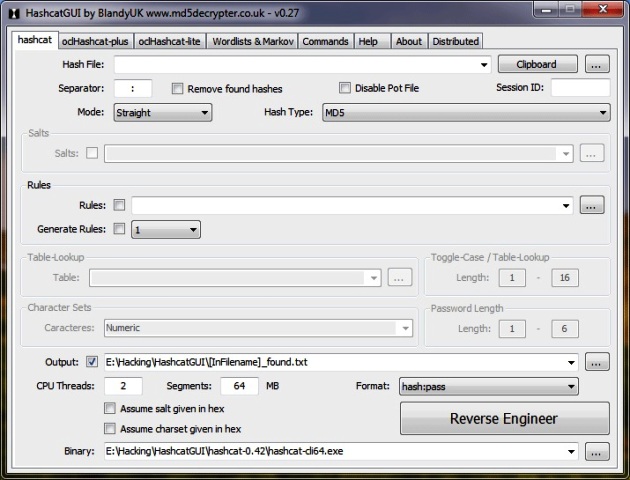Open the Format dropdown showing hash:pass
The image size is (630, 480).
(489, 386)
